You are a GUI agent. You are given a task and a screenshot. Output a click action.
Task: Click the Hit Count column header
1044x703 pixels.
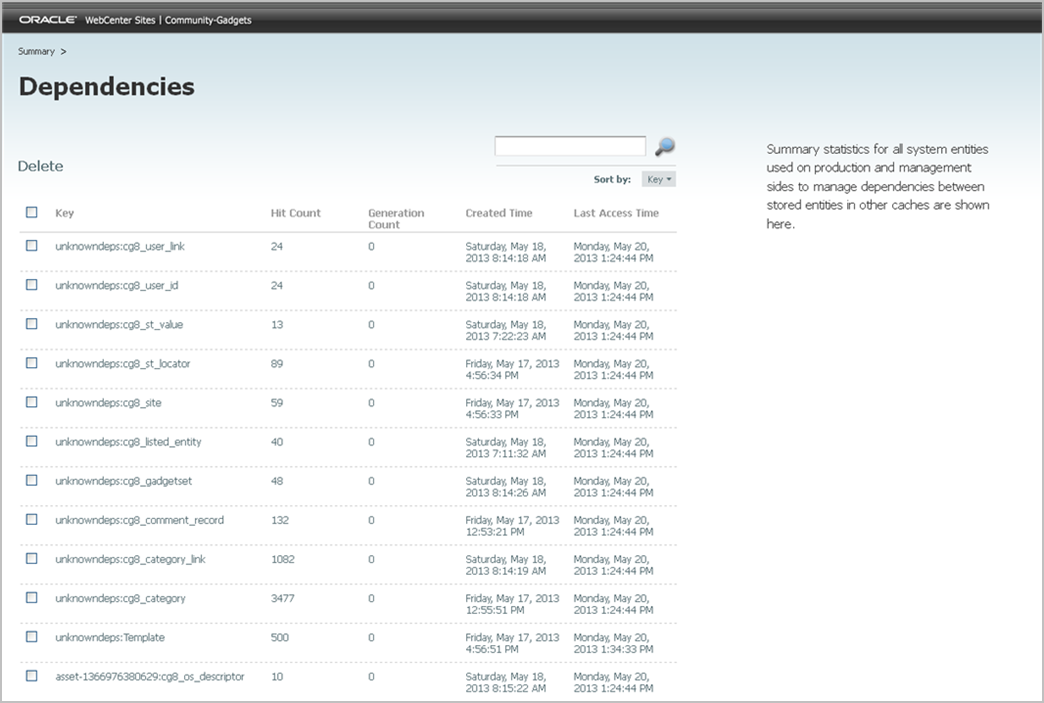click(296, 213)
